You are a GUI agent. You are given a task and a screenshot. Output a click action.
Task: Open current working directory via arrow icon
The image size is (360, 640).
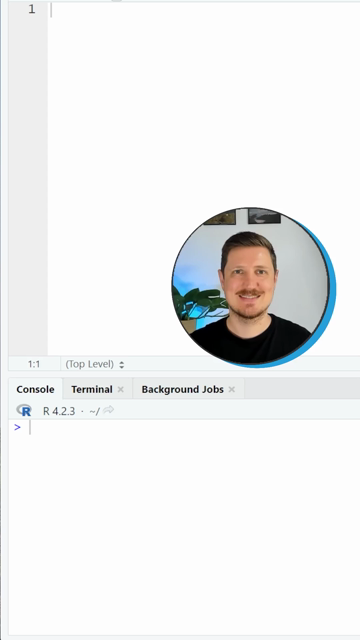108,410
